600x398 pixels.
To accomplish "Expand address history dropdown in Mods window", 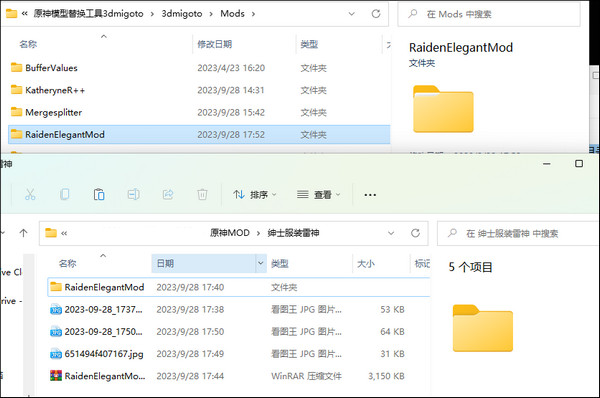I will coord(351,14).
